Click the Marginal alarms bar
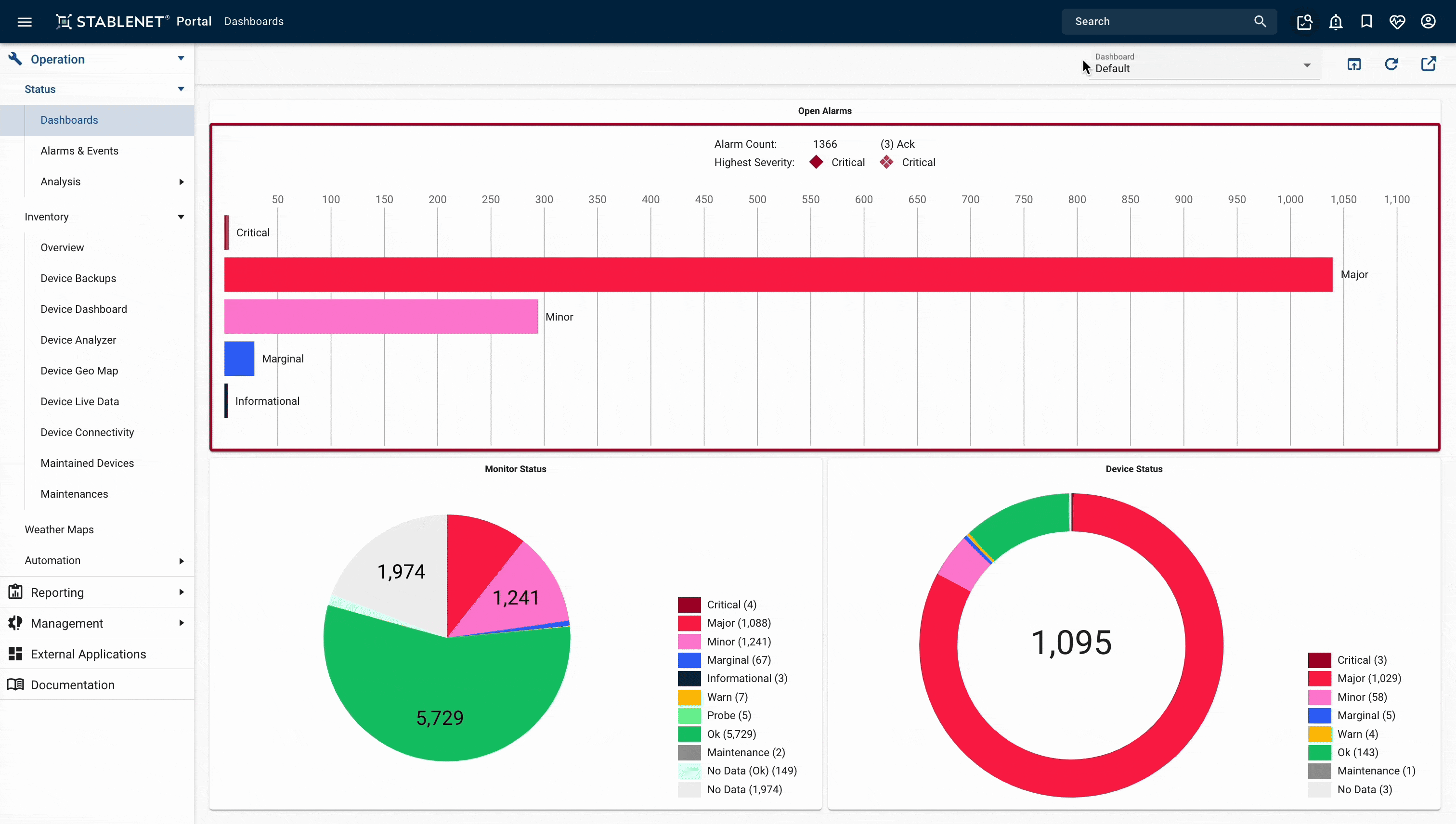 (239, 359)
